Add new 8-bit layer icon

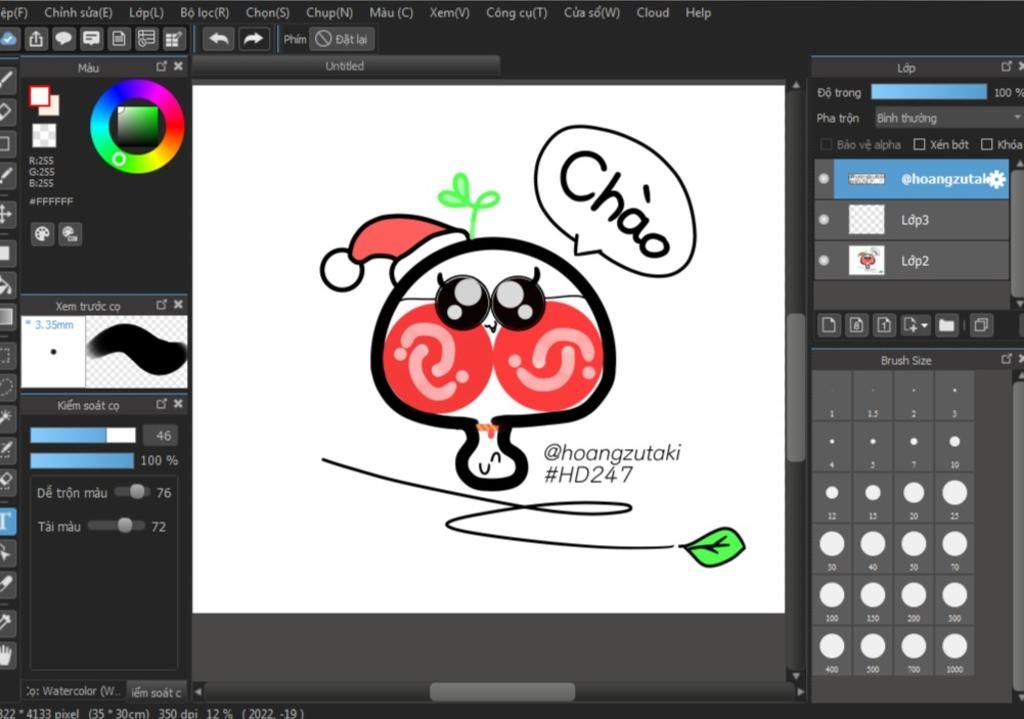(857, 325)
